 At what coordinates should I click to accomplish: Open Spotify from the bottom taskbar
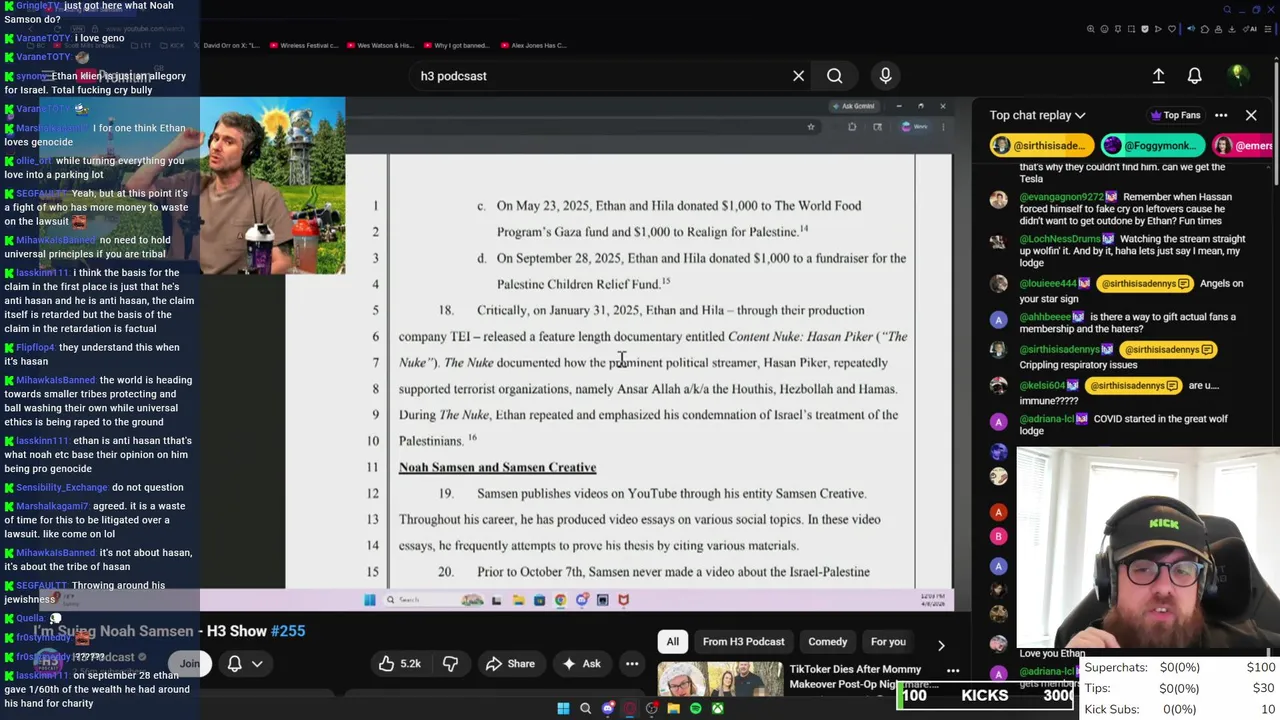[696, 708]
